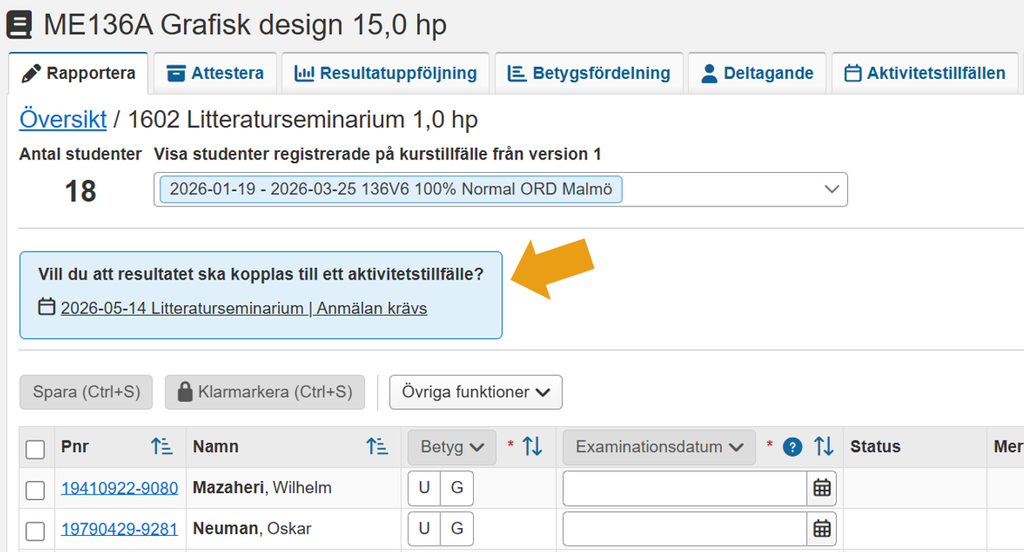Sort by the Betyg column arrows
1024x552 pixels.
[x=532, y=447]
